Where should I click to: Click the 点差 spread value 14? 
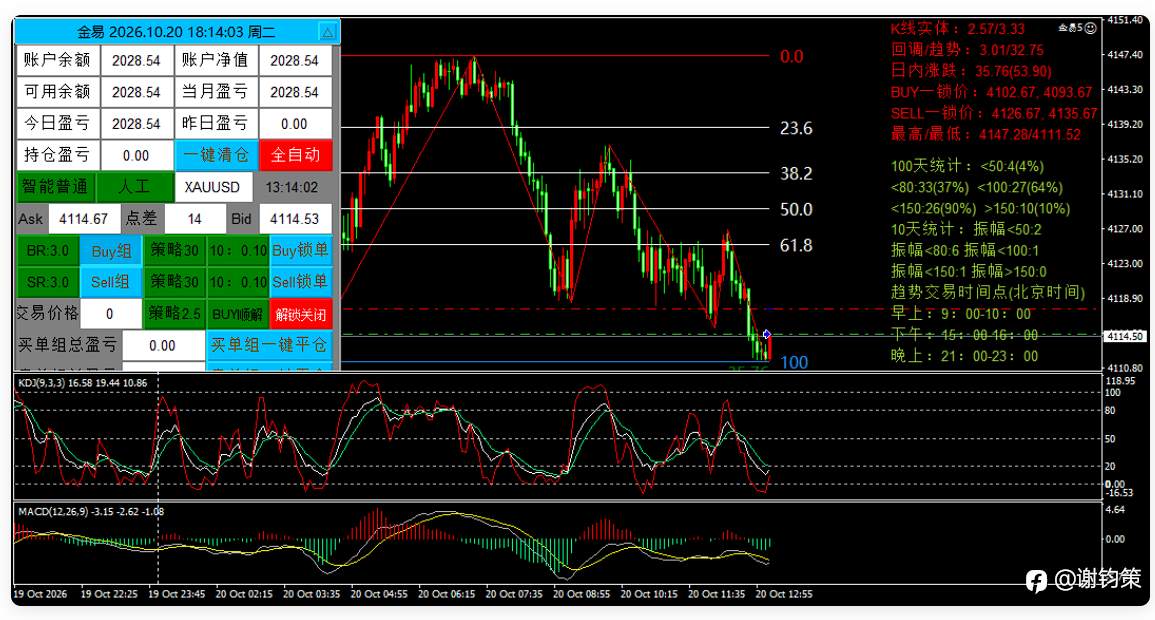(195, 219)
